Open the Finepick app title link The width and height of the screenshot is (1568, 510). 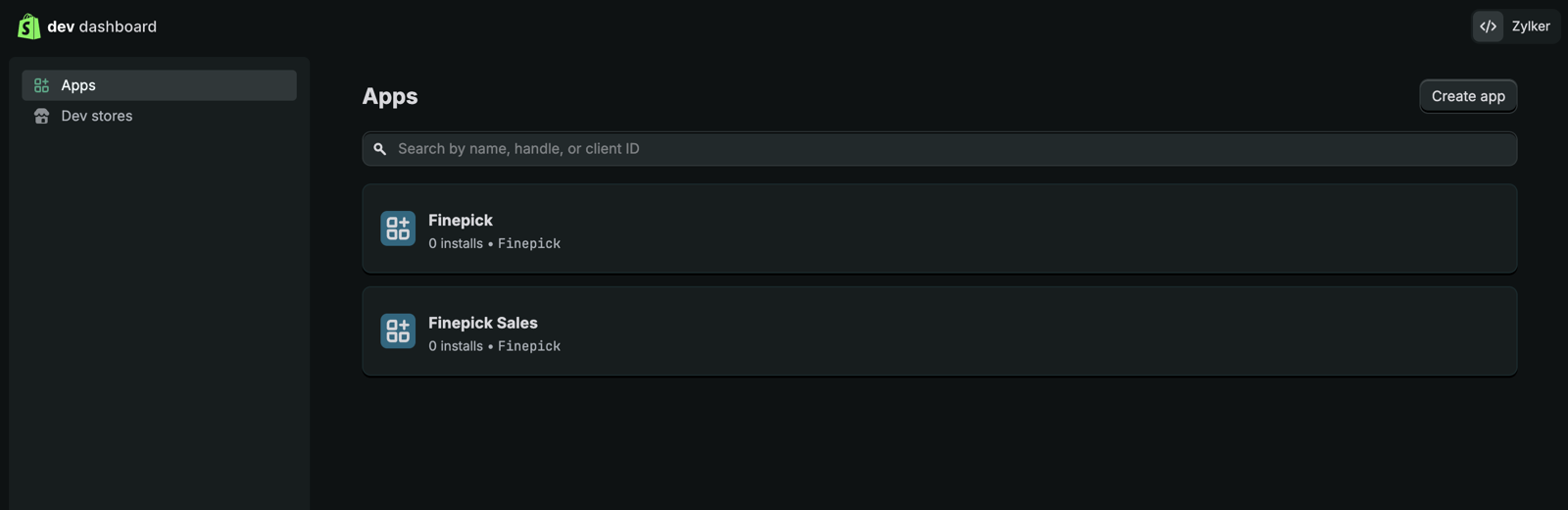click(461, 221)
